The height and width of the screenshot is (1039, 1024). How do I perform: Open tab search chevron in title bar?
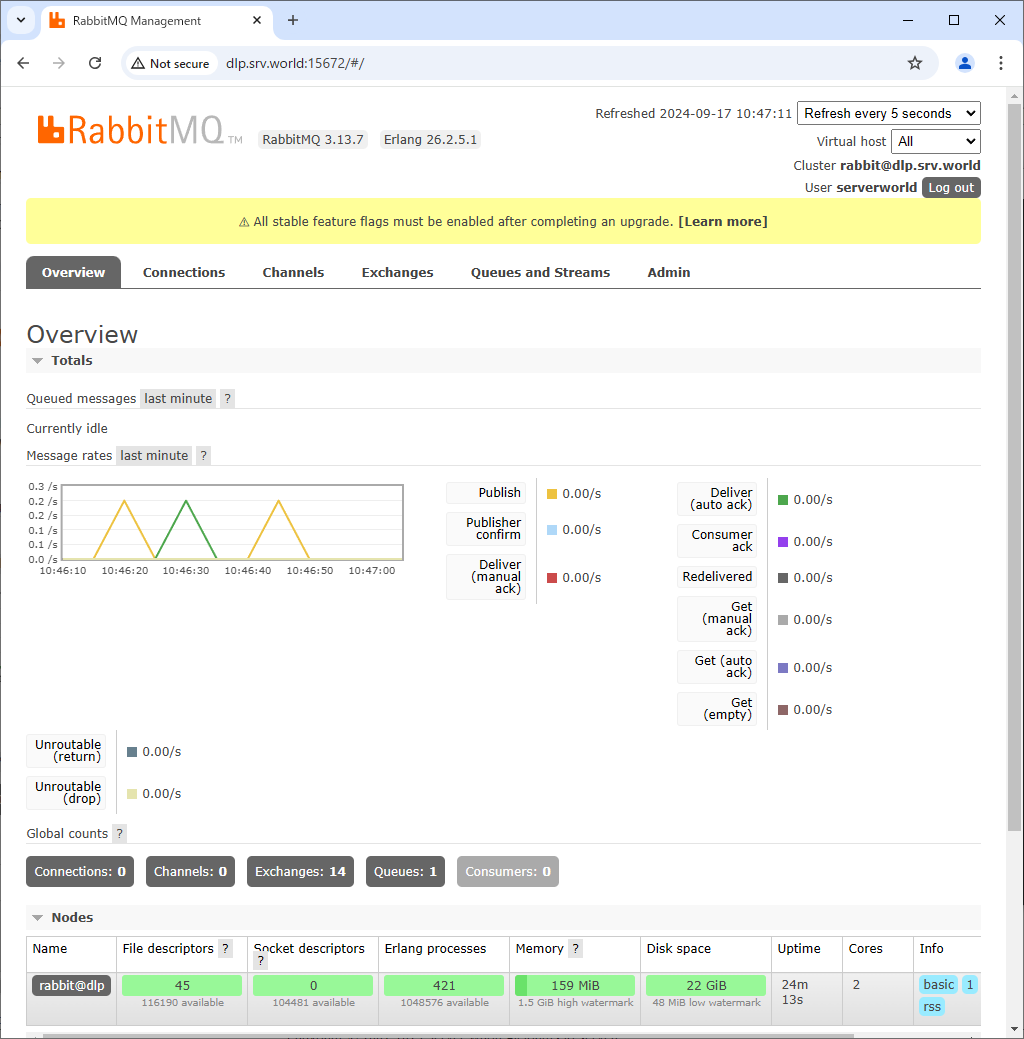[x=21, y=21]
